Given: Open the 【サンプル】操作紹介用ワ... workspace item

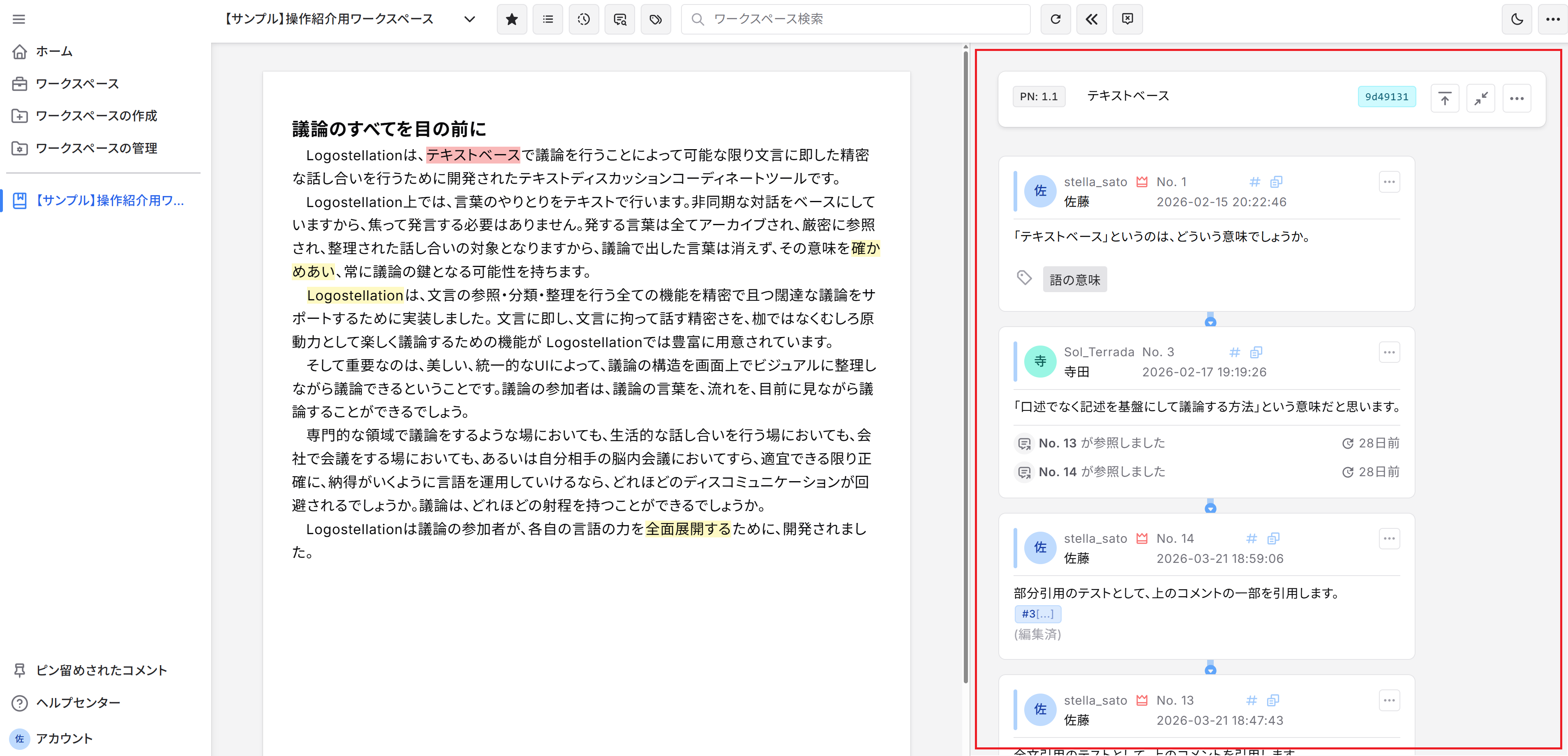Looking at the screenshot, I should click(x=99, y=201).
